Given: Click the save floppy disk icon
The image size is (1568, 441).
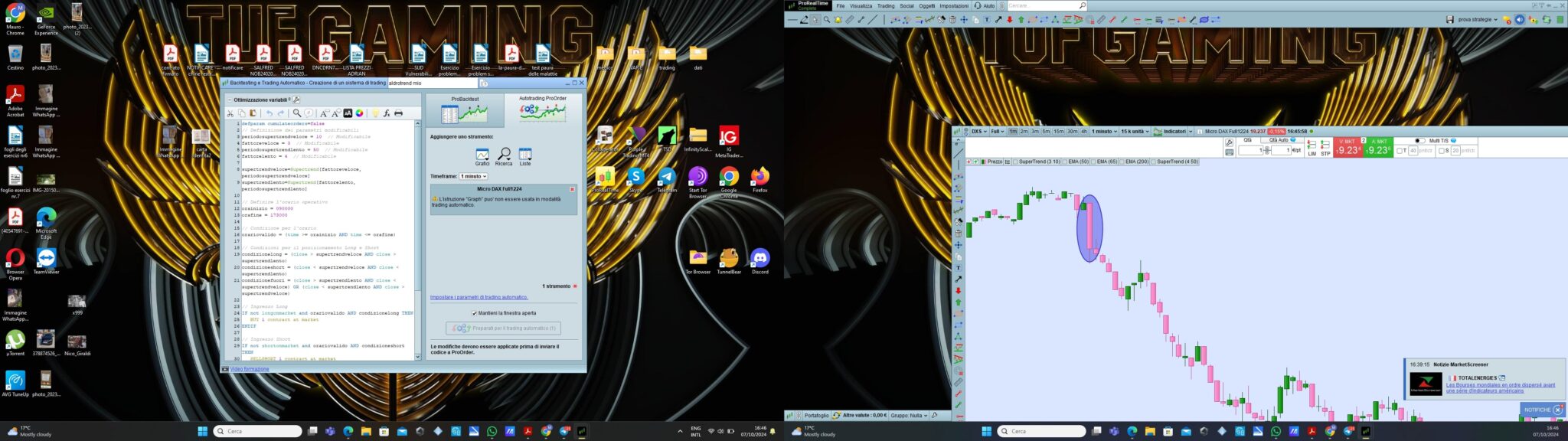Looking at the screenshot, I should pos(1450,20).
